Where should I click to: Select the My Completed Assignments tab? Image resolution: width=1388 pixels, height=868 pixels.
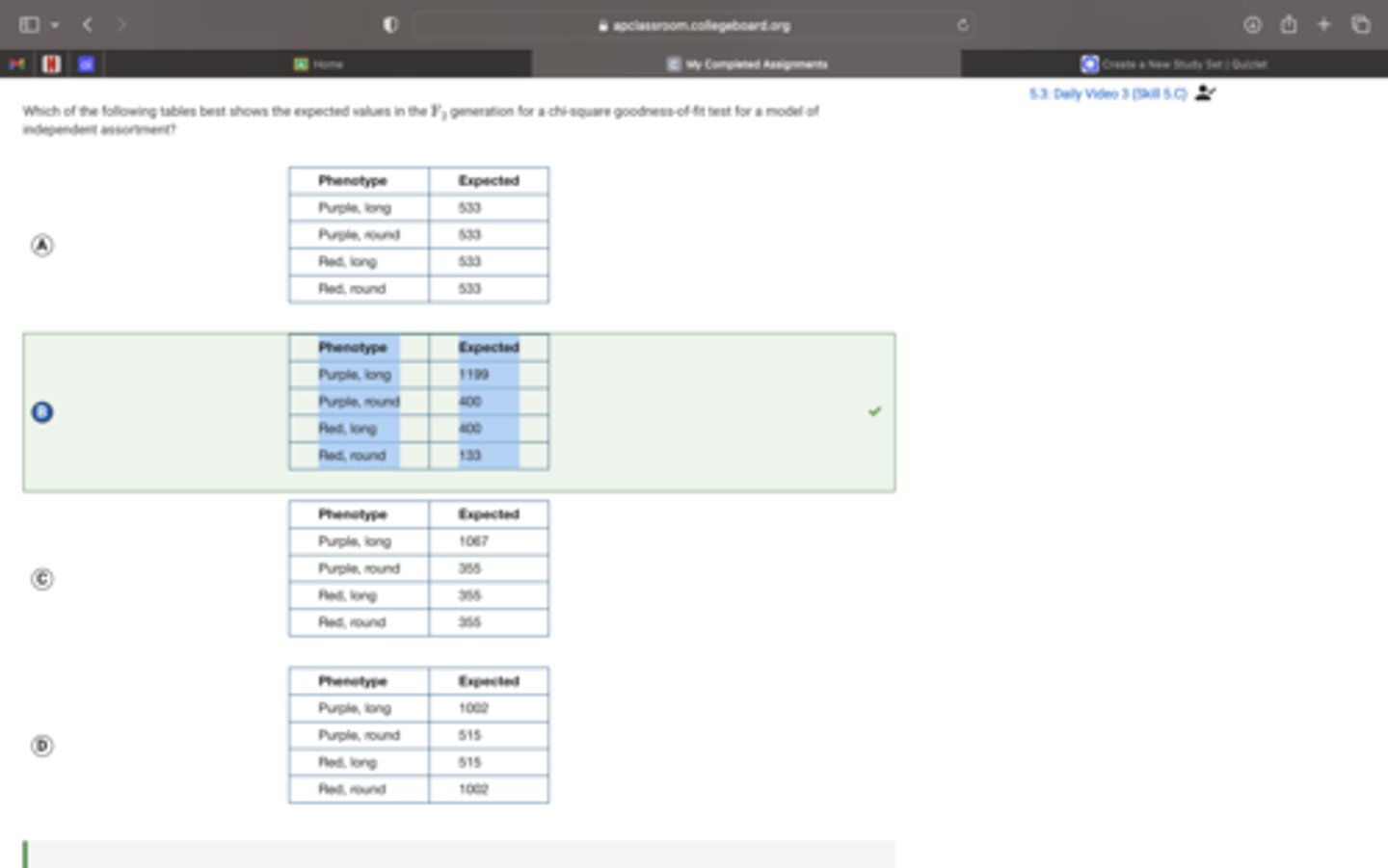(x=746, y=64)
